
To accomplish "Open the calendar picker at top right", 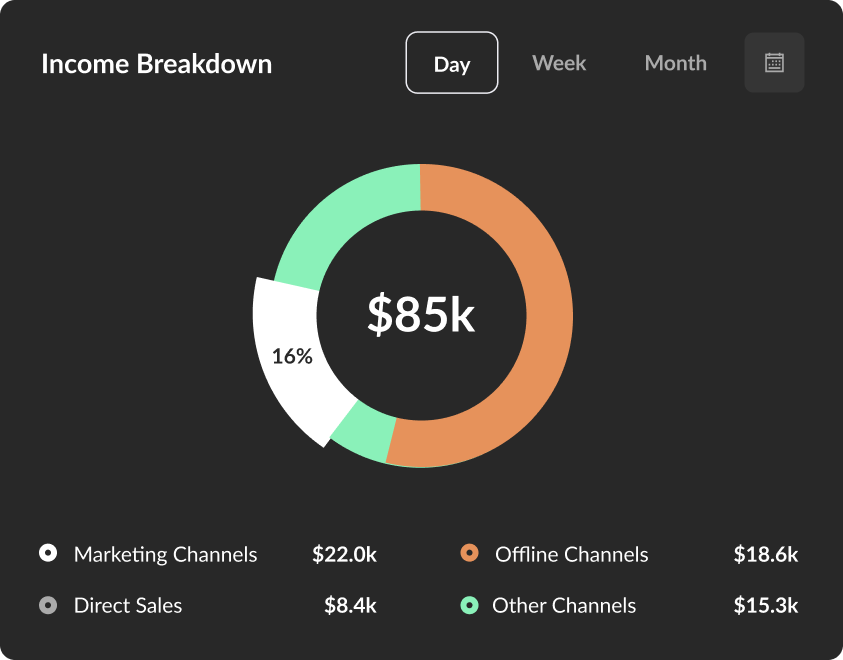I will pos(774,62).
